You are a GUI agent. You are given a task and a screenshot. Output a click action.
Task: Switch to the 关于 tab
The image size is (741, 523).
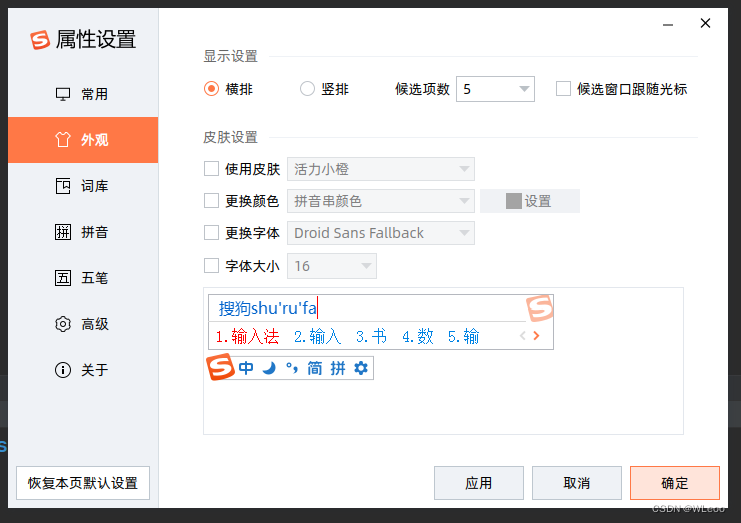coord(83,369)
